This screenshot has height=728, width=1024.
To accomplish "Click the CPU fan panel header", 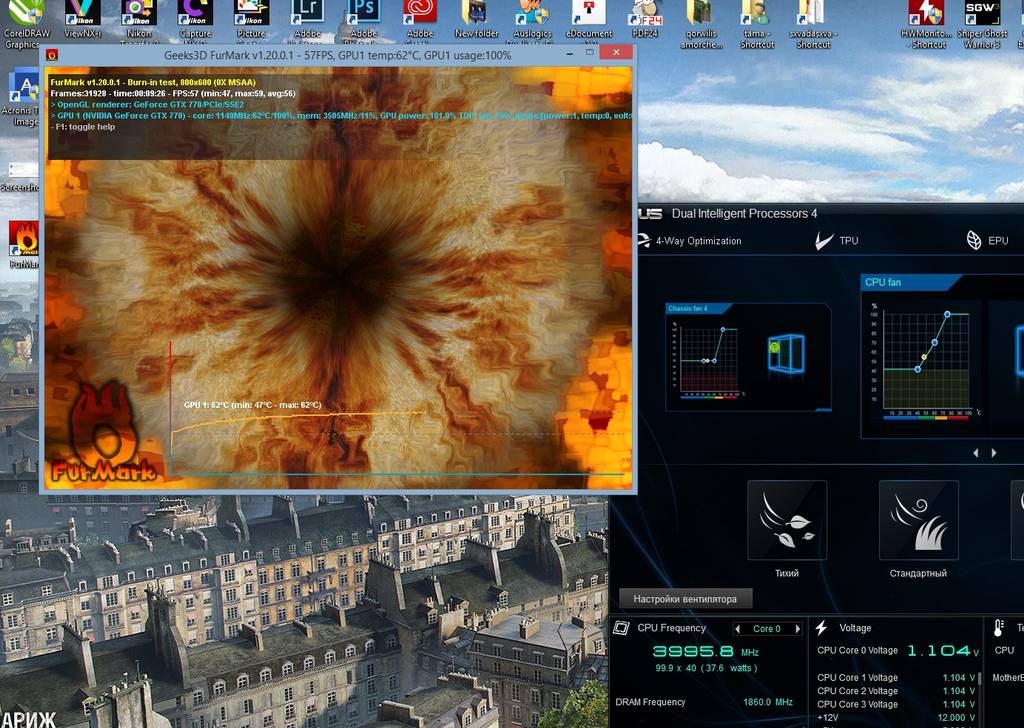I will coord(912,282).
